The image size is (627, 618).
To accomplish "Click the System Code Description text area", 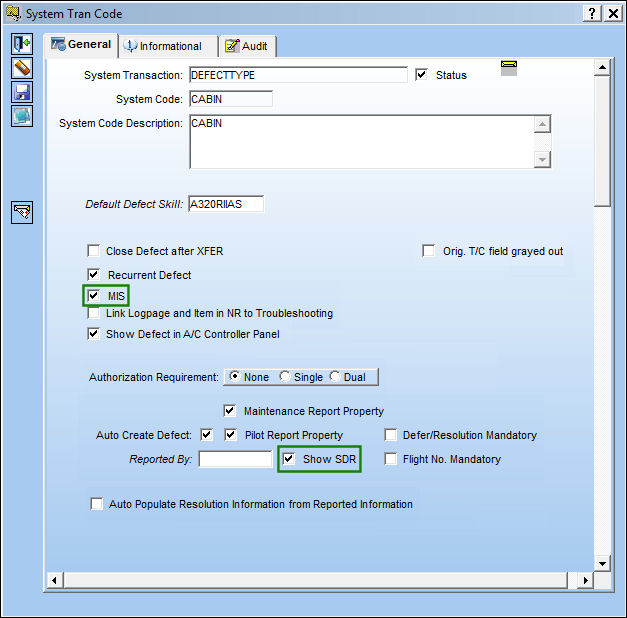I will 362,142.
